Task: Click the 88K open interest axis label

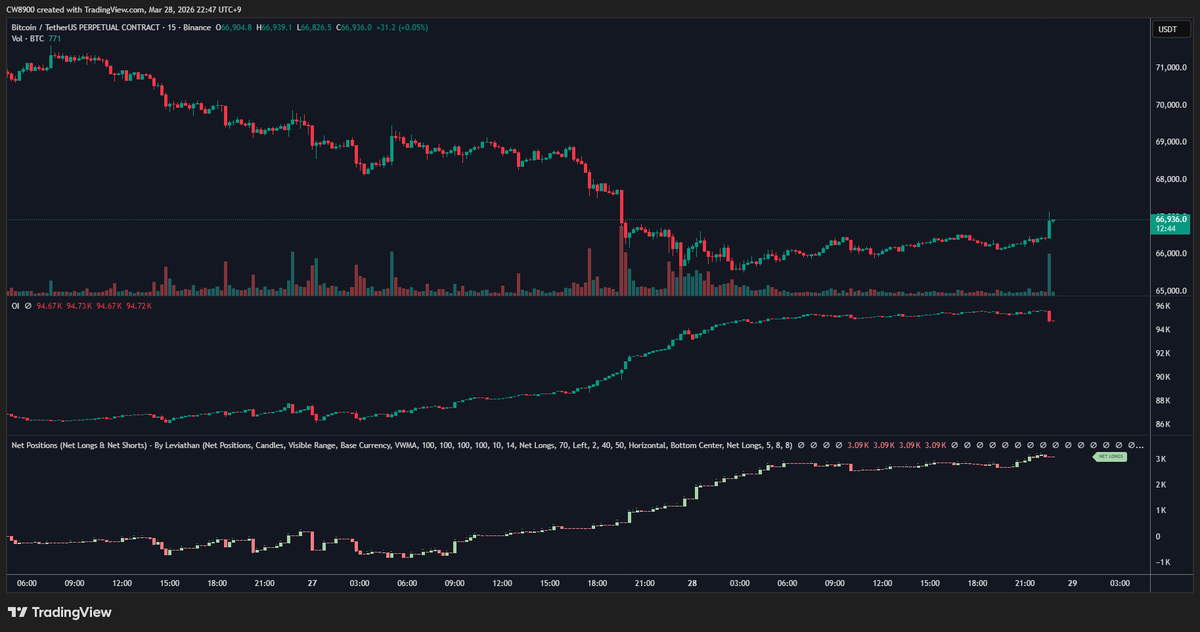Action: point(1163,401)
